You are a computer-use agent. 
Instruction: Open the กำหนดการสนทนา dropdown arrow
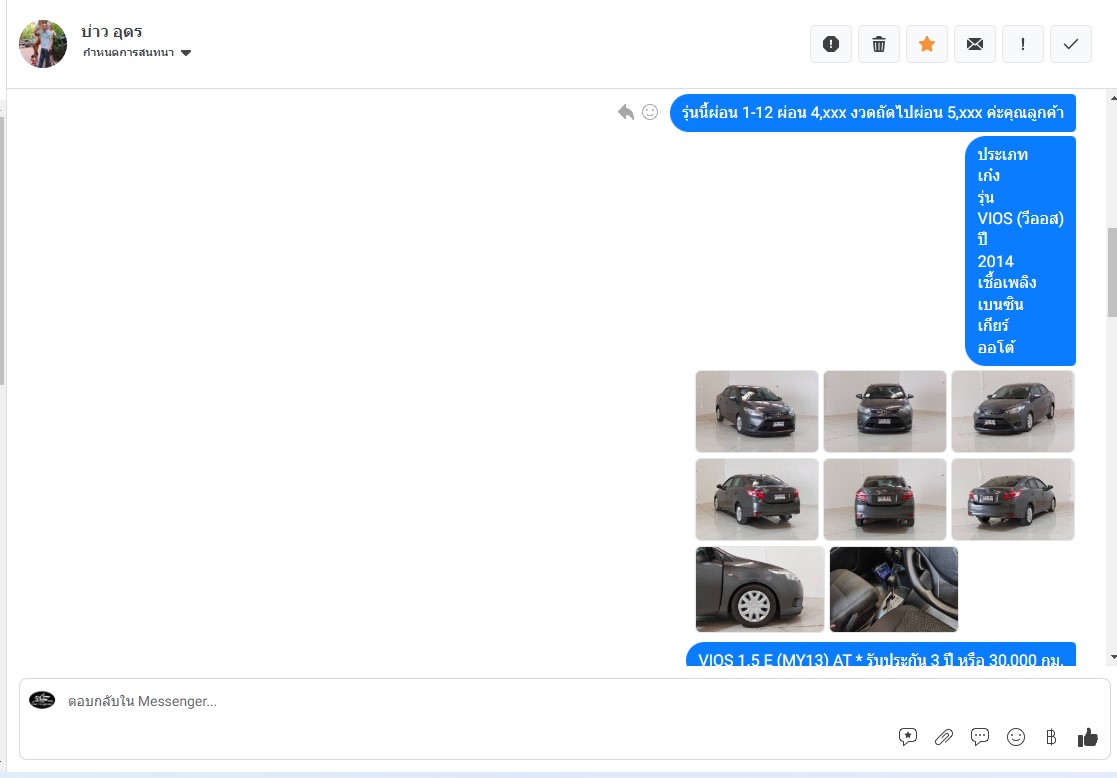(186, 53)
